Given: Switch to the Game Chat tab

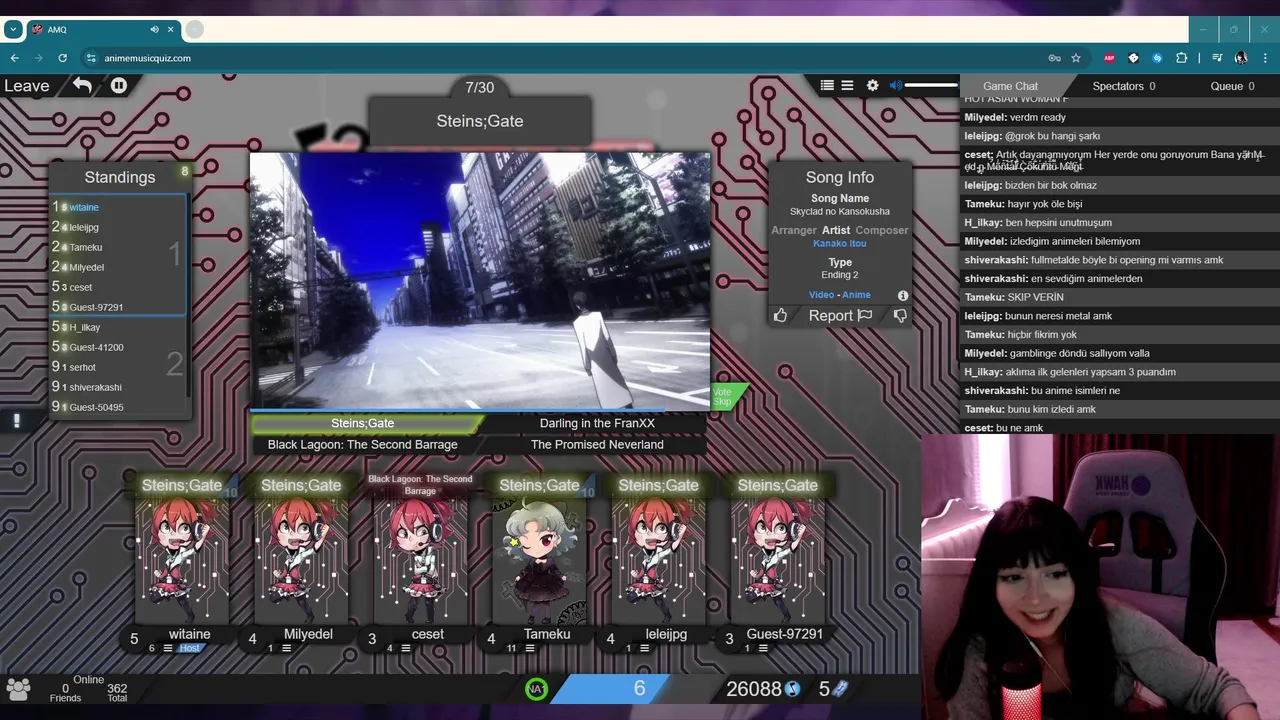Looking at the screenshot, I should [x=1010, y=86].
